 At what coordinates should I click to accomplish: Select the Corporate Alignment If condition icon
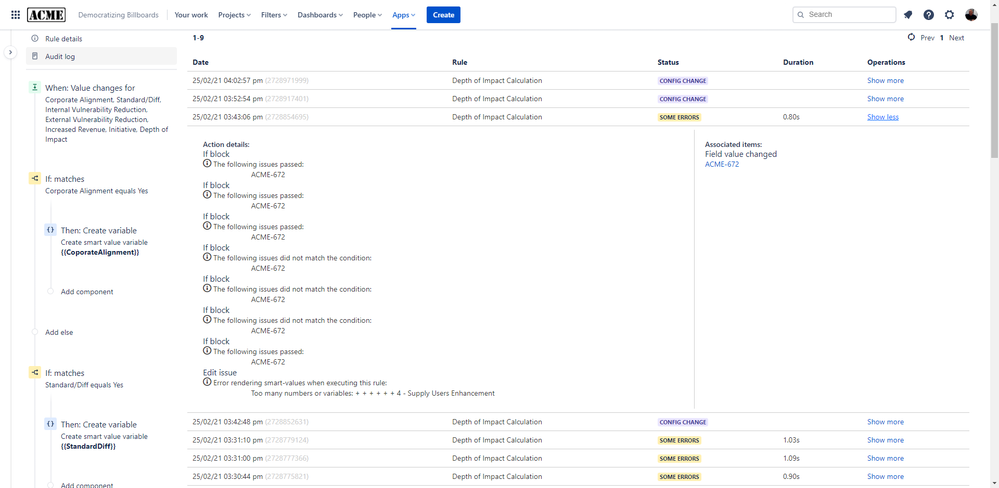tap(35, 180)
